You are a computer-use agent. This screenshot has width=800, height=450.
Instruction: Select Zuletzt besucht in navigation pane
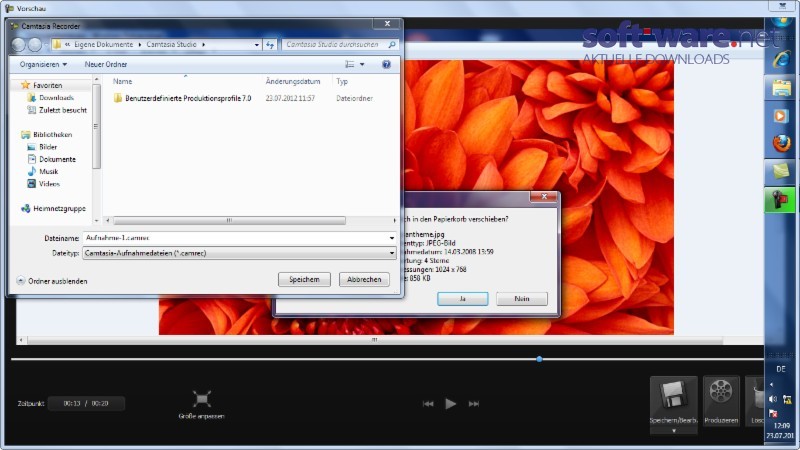coord(63,110)
